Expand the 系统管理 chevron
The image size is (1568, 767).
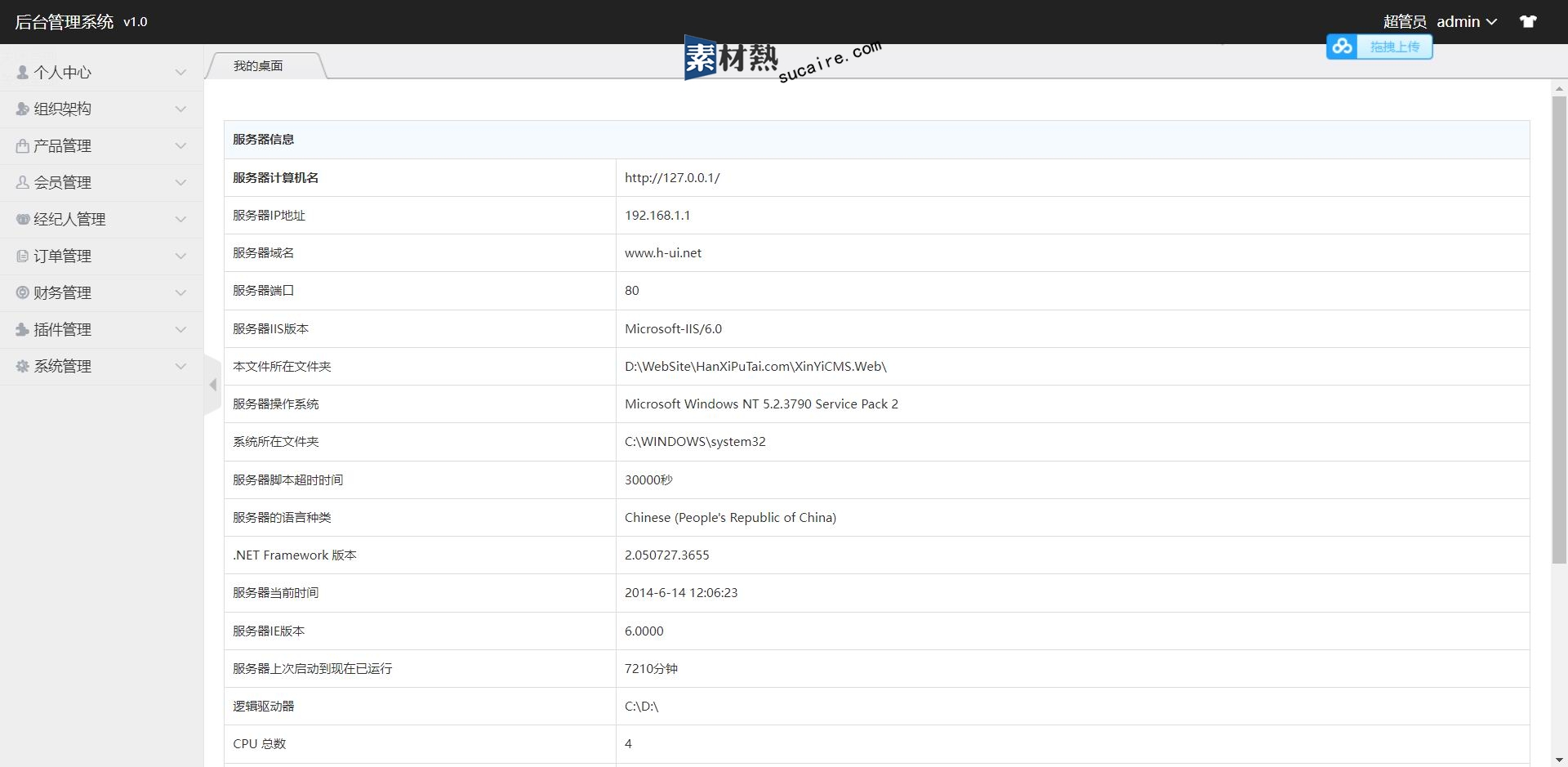(x=181, y=367)
